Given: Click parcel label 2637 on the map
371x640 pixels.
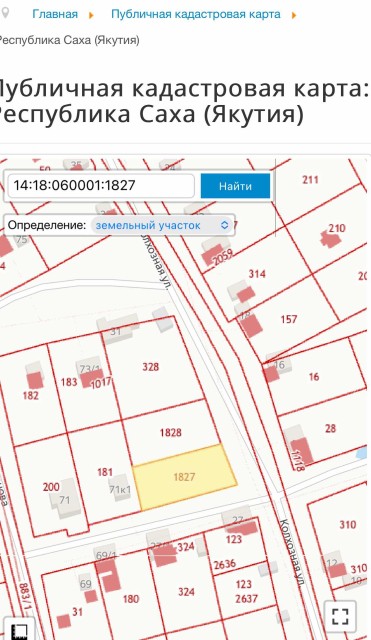Looking at the screenshot, I should coord(247,599).
